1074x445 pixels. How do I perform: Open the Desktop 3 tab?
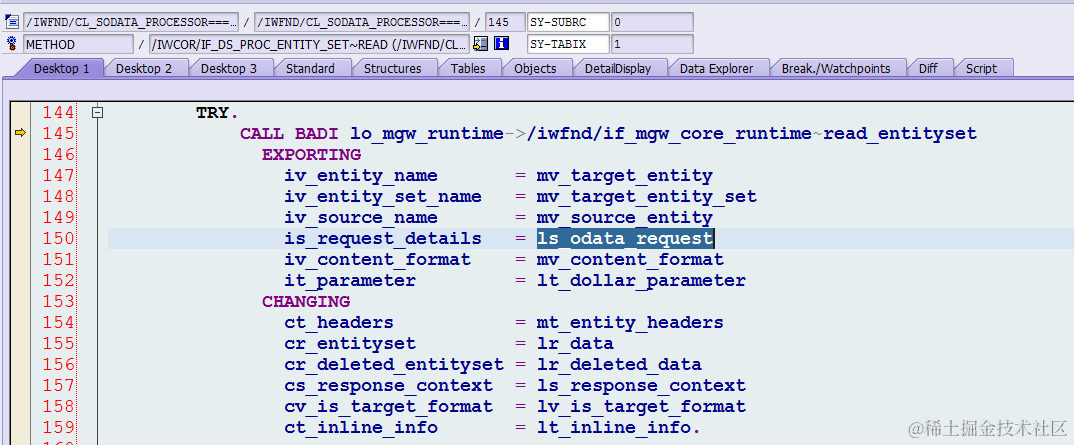[229, 68]
